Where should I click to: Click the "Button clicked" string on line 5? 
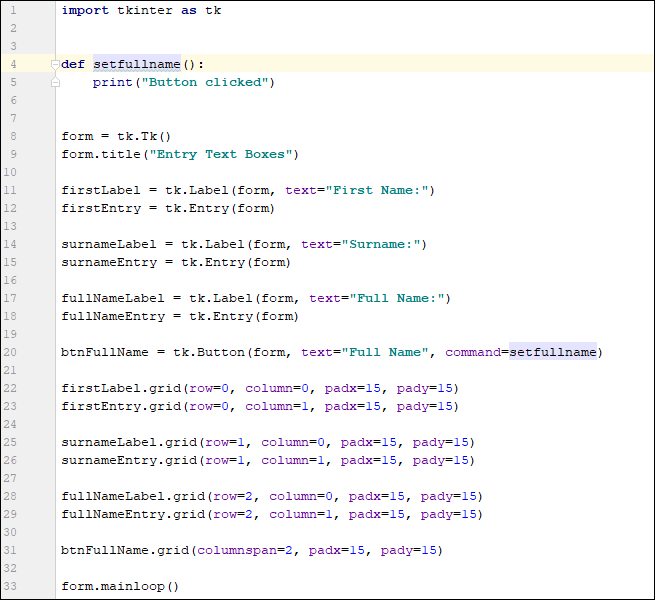[x=204, y=82]
